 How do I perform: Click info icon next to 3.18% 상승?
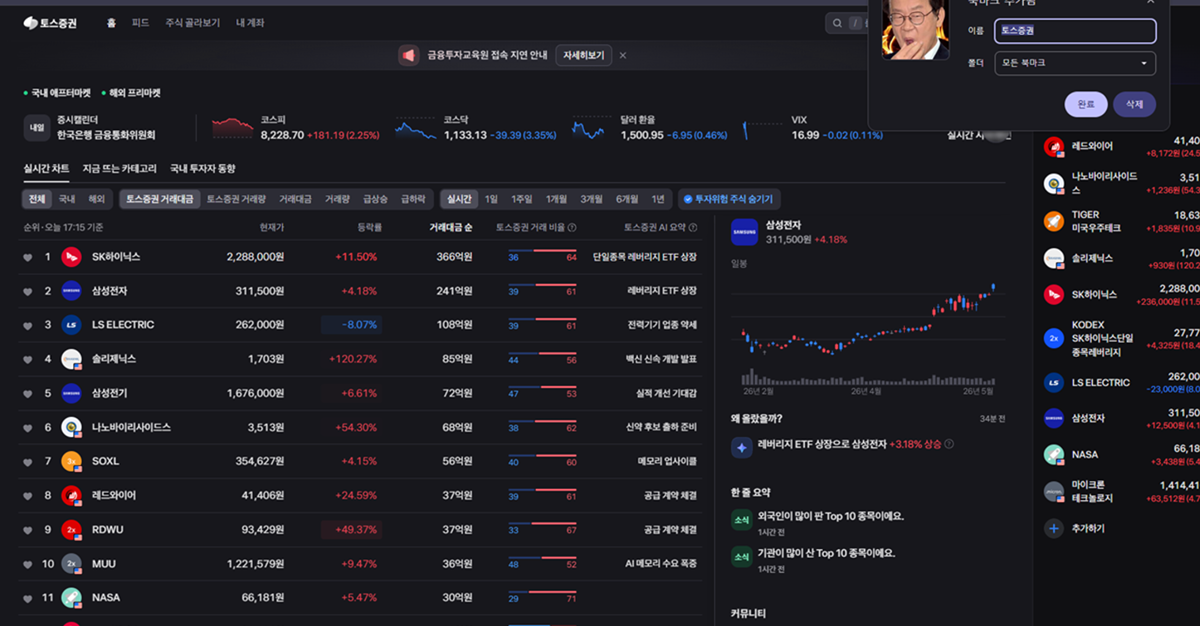pos(949,444)
